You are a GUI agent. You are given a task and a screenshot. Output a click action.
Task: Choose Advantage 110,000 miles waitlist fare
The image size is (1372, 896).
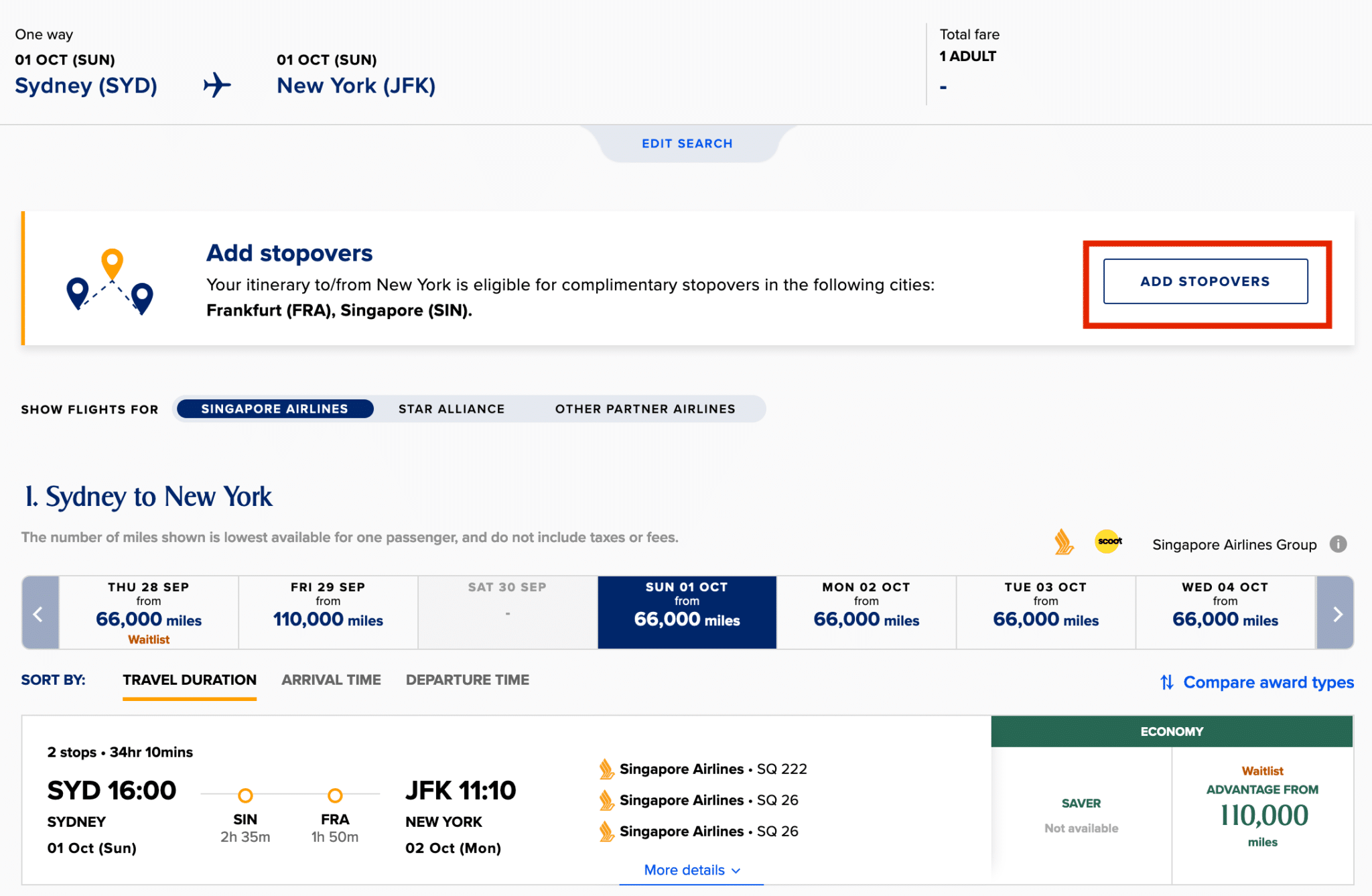coord(1262,815)
